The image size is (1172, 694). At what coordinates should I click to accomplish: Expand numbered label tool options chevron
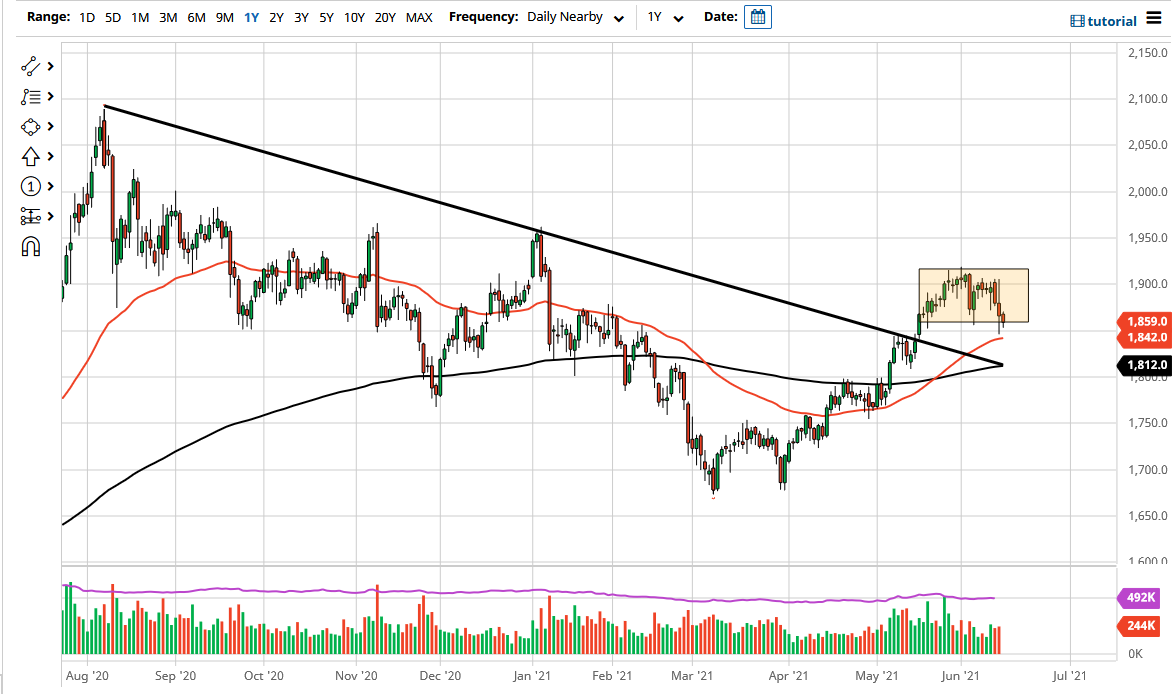pyautogui.click(x=51, y=186)
